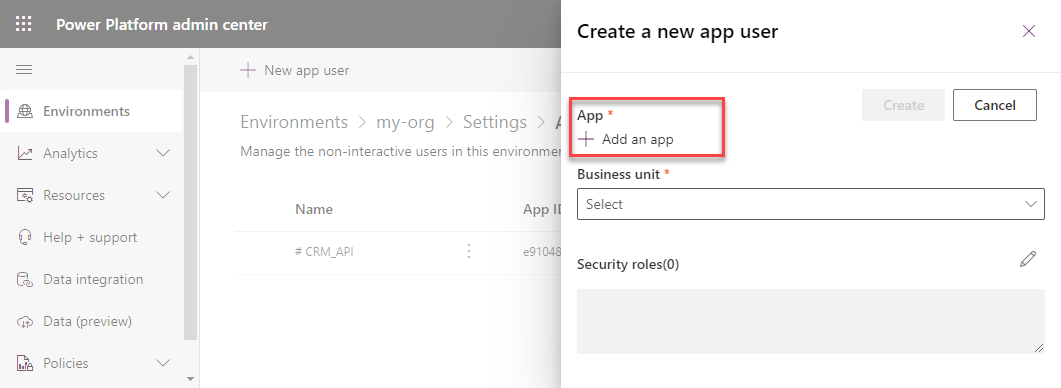This screenshot has width=1061, height=388.
Task: Click the Data integration icon
Action: point(25,280)
